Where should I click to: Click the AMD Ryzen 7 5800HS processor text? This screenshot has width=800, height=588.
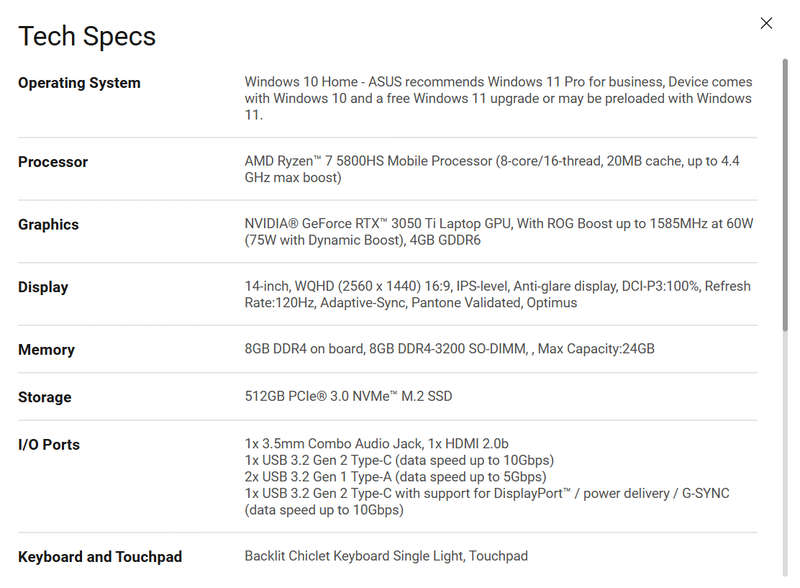point(492,169)
